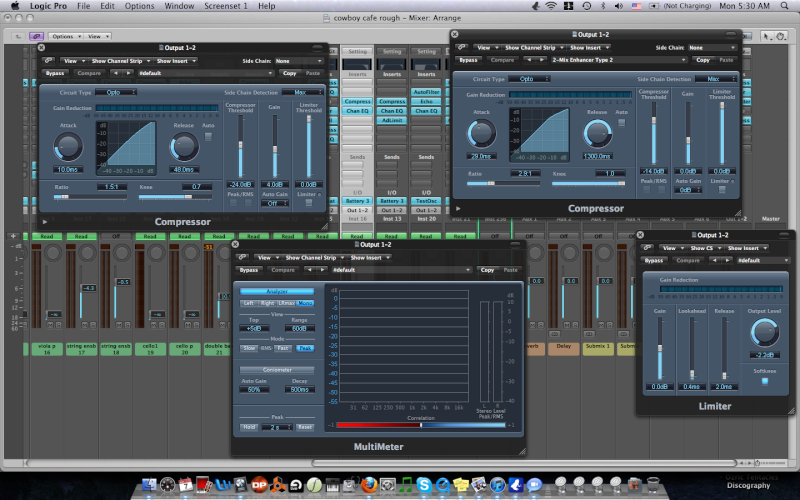
Task: Click Copy in the left Compressor window
Action: (289, 73)
